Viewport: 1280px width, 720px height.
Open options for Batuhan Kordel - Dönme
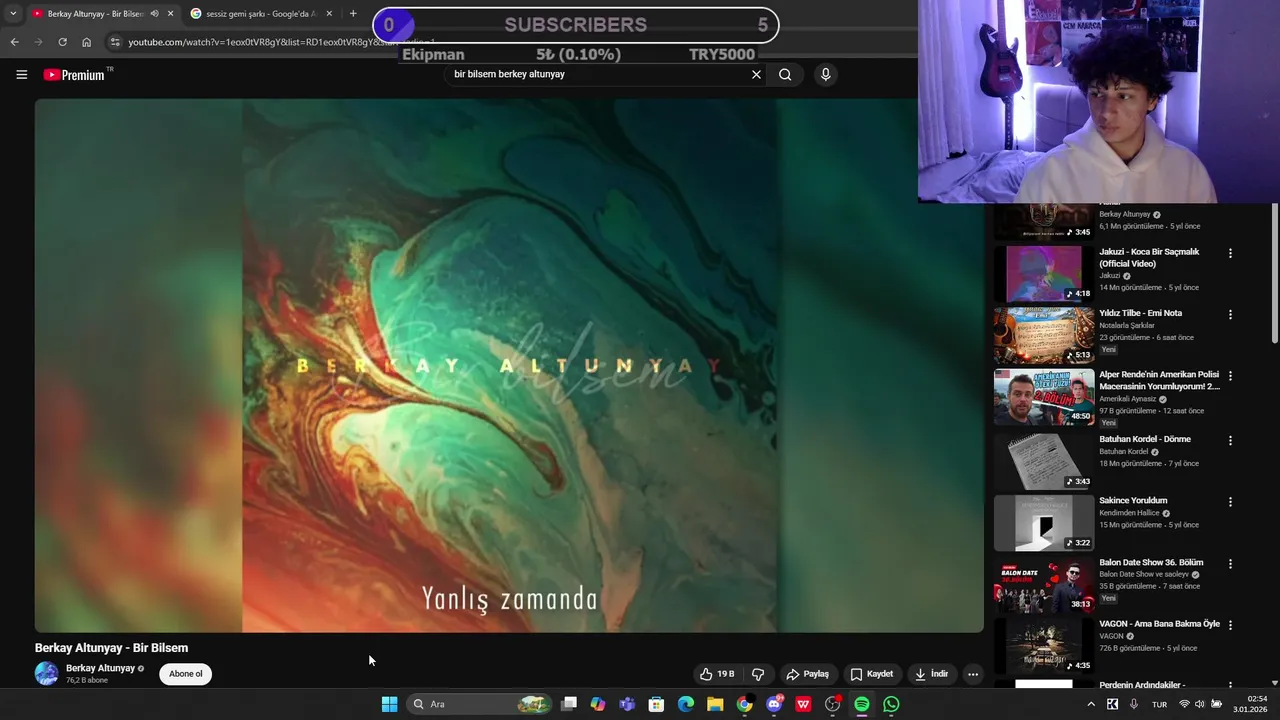click(x=1230, y=440)
